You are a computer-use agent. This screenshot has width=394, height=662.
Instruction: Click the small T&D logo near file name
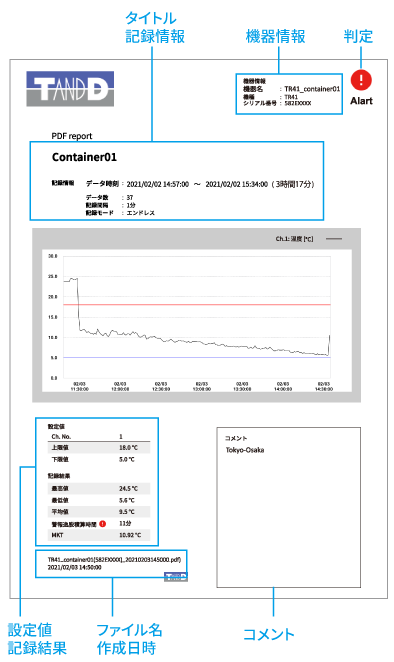[x=175, y=577]
